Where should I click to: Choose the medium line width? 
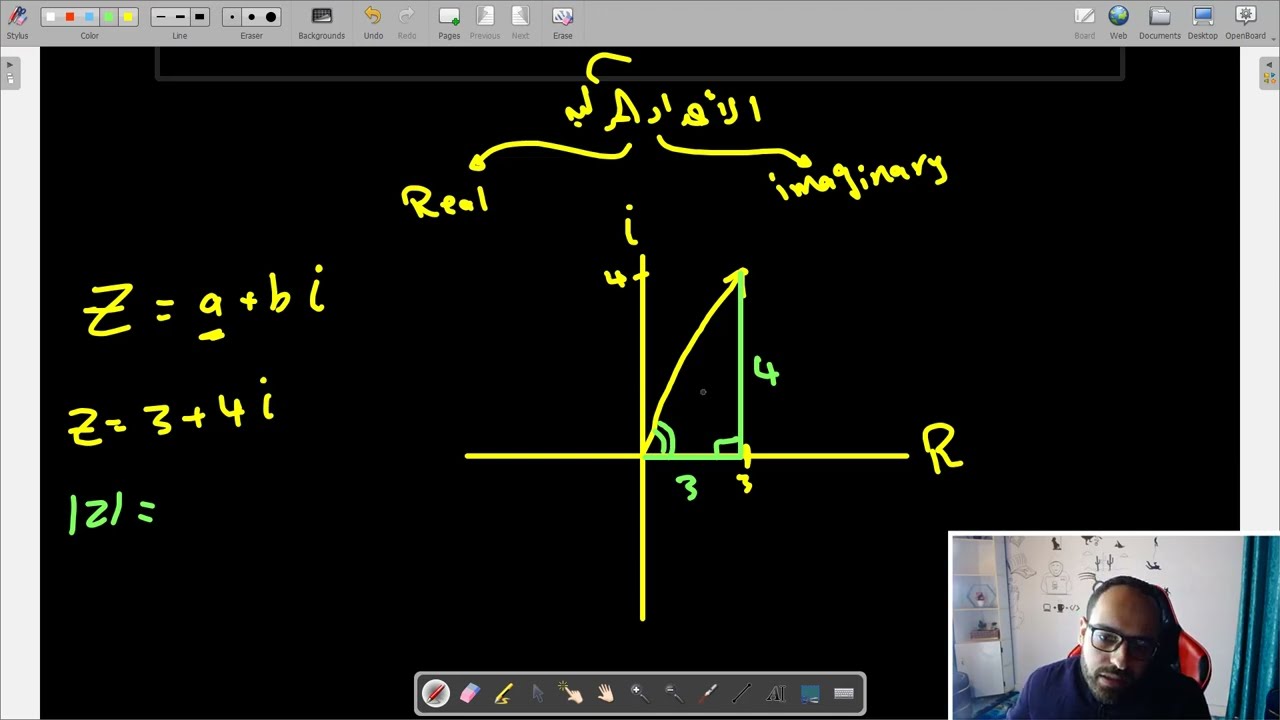coord(180,17)
